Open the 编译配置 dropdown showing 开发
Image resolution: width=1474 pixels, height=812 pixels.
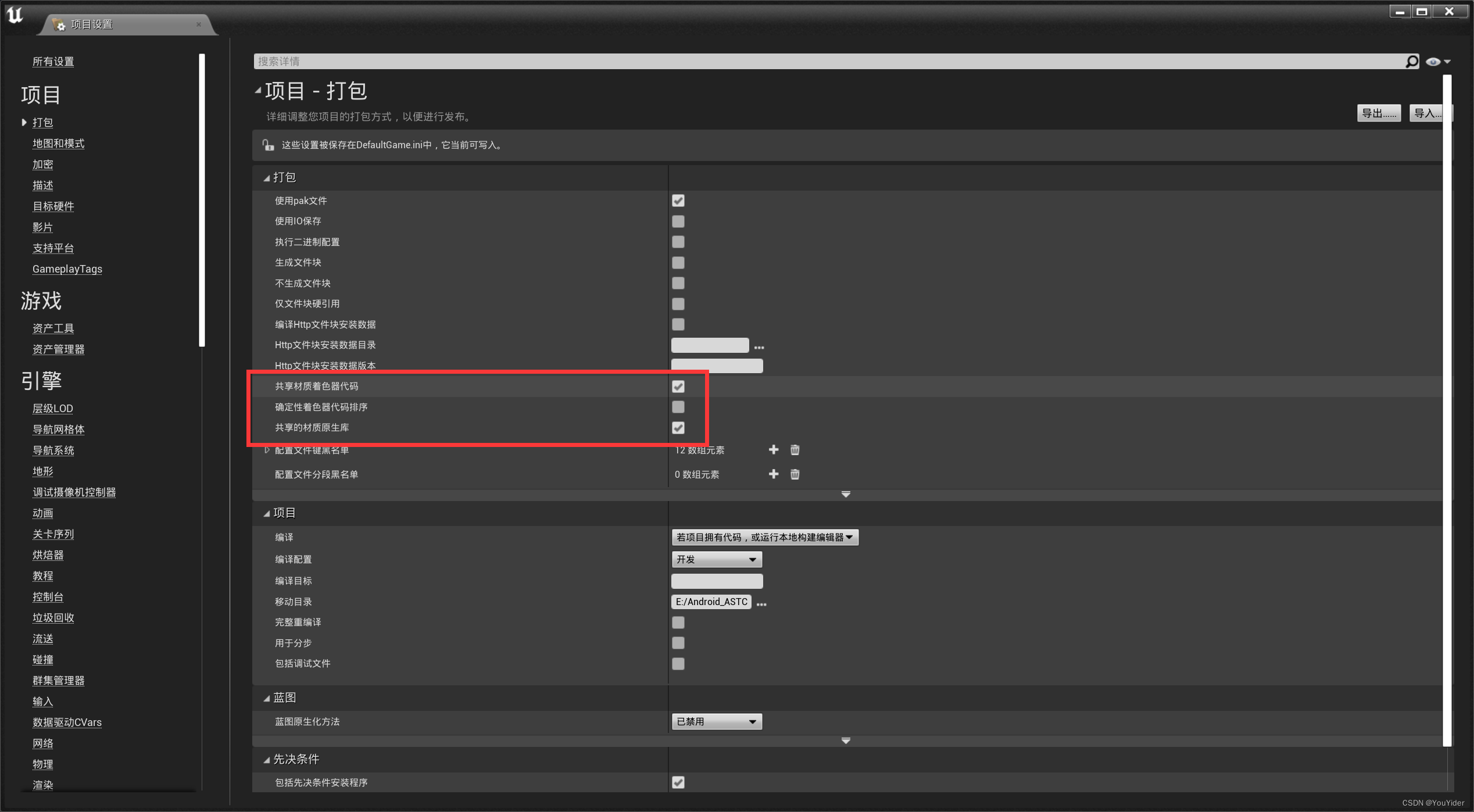point(716,559)
